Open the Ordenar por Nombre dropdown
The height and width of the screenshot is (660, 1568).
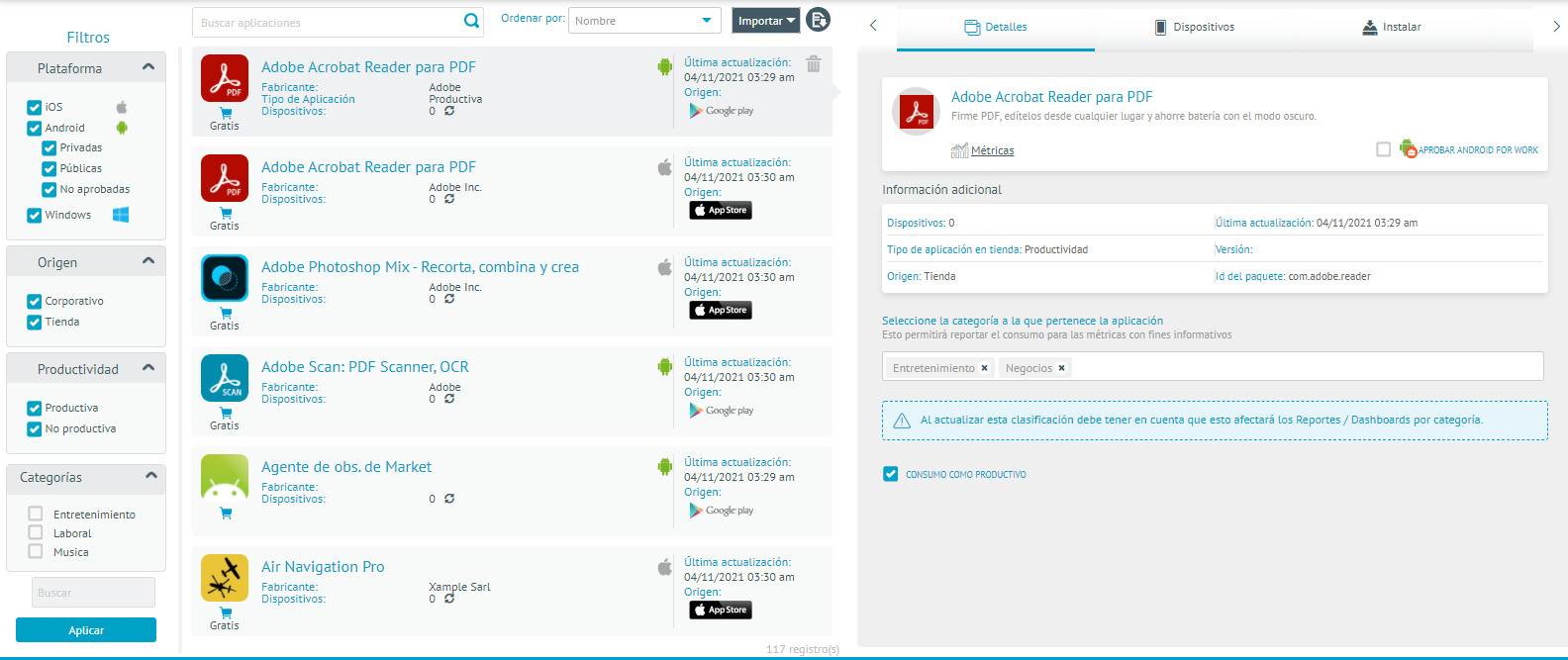(x=644, y=21)
